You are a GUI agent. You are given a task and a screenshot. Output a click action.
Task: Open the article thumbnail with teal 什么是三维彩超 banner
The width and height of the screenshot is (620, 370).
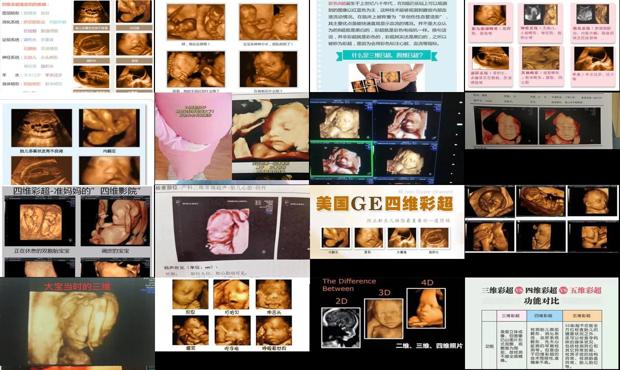(387, 46)
